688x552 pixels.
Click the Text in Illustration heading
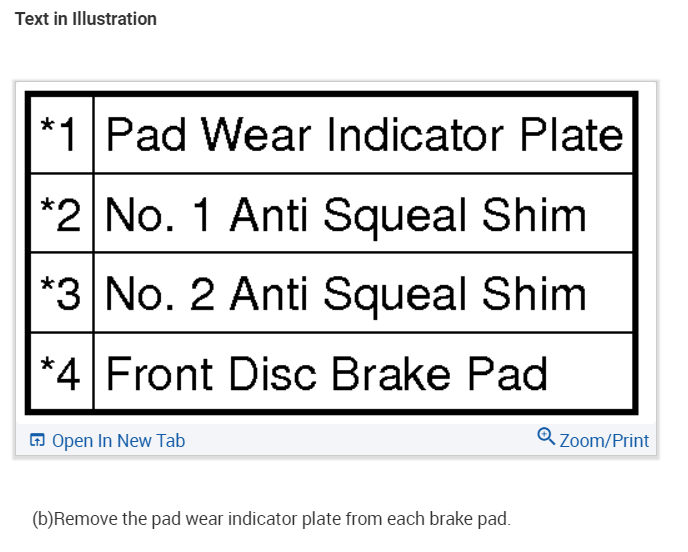86,19
